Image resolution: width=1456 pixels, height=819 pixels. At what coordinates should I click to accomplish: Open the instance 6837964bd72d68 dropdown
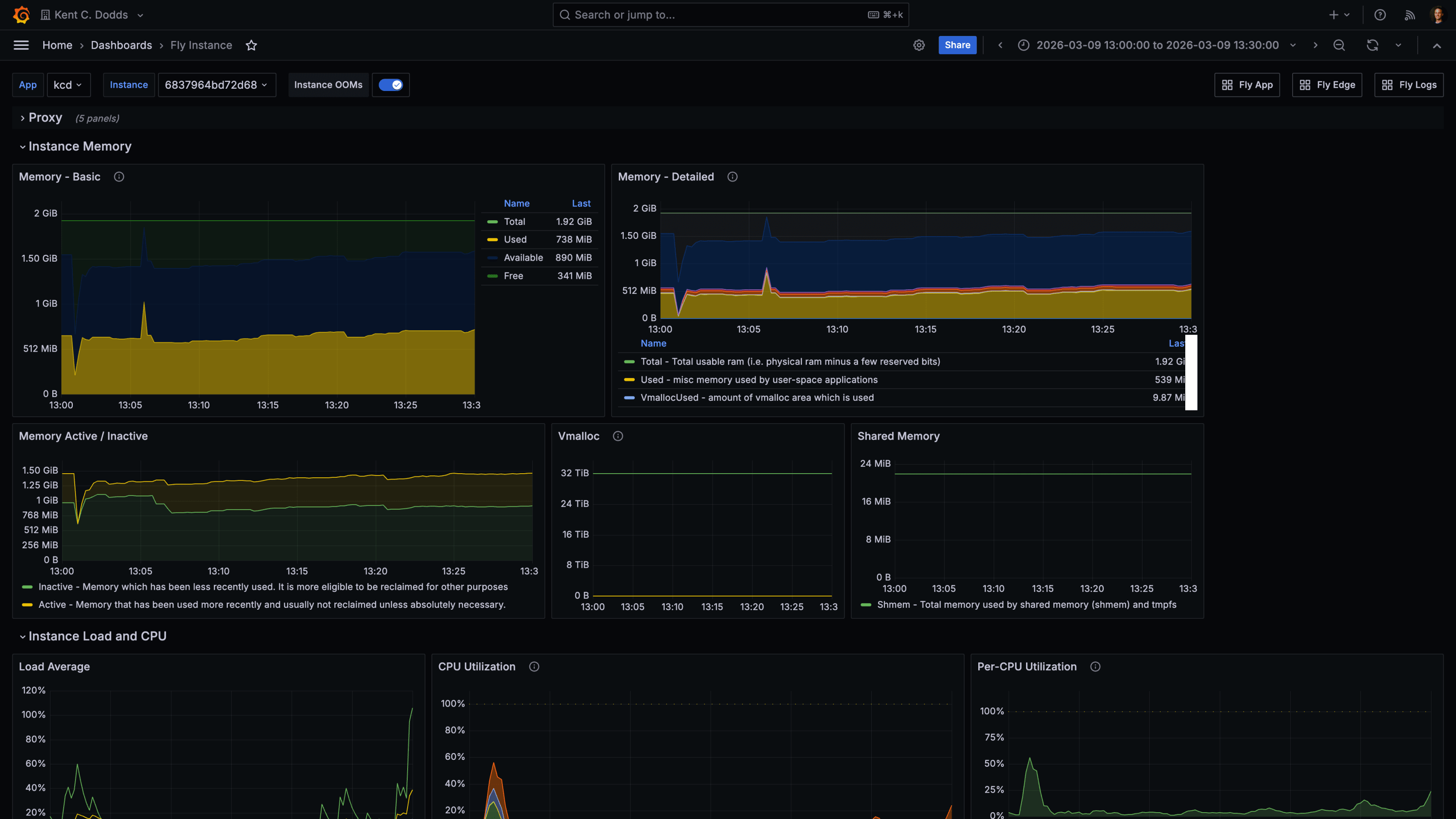[217, 85]
